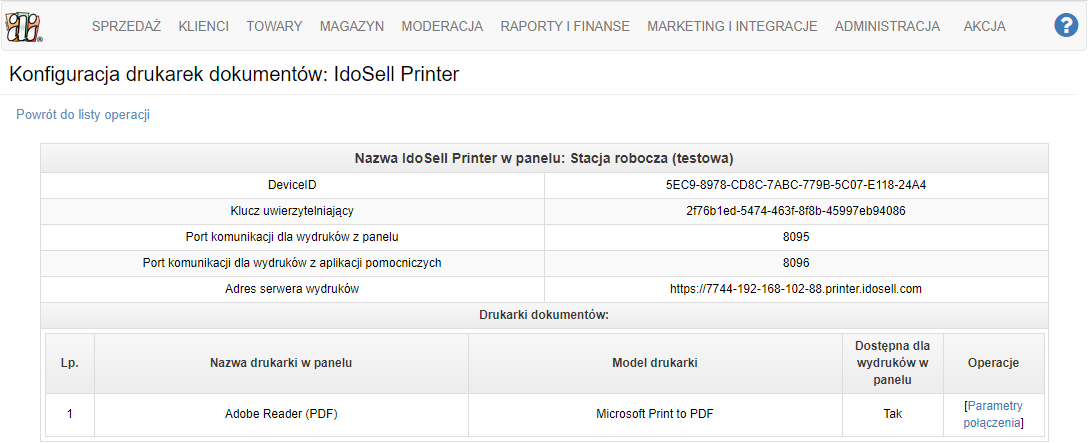Open the blue help question mark icon

coord(1065,26)
